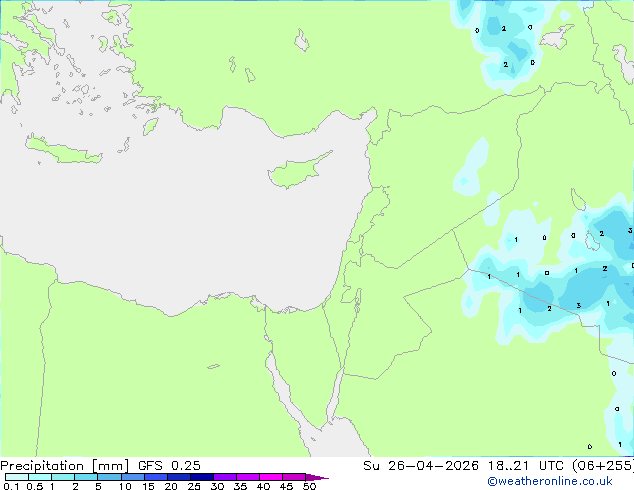The image size is (634, 490).
Task: Click the legend label '0.1'
Action: pos(11,486)
